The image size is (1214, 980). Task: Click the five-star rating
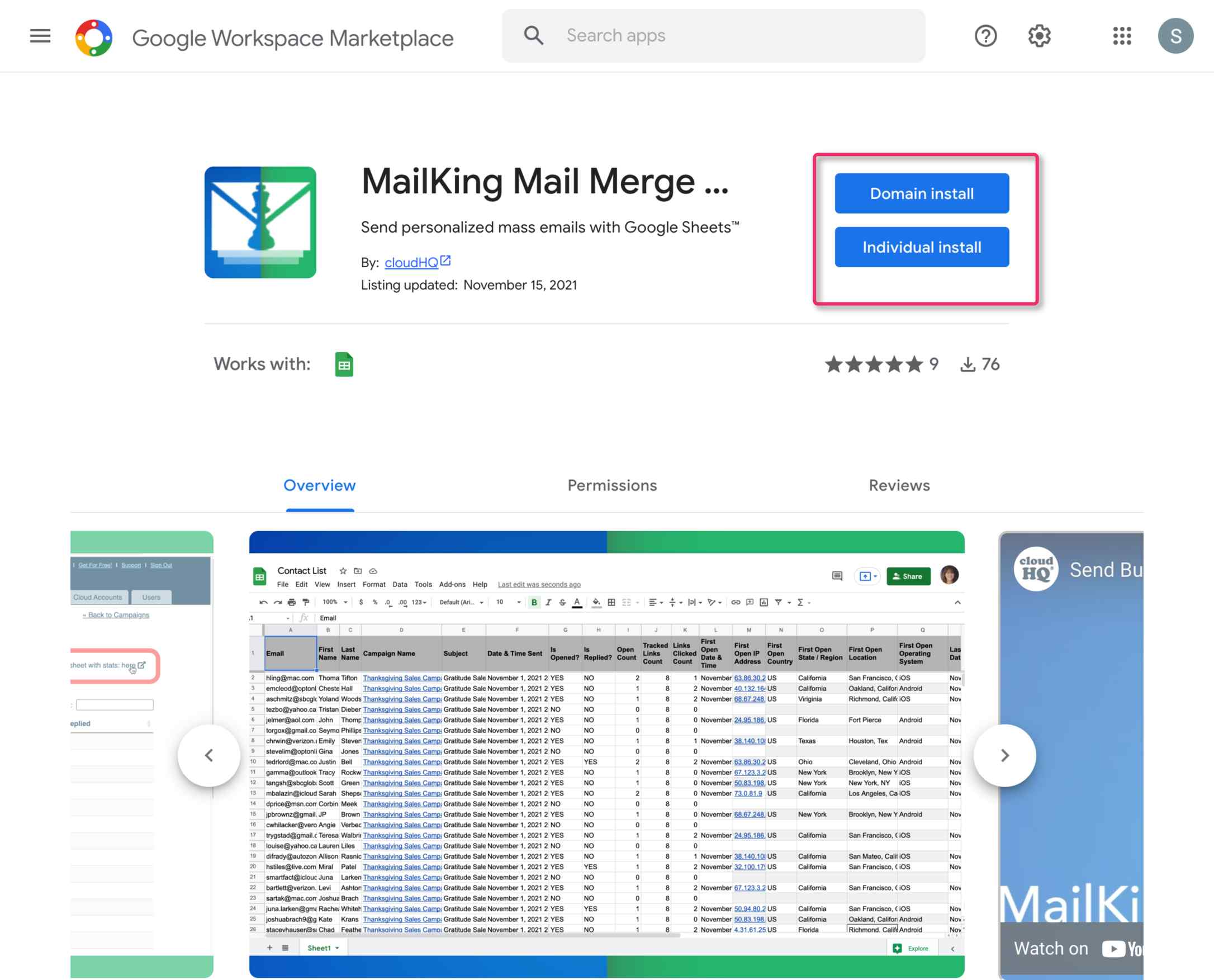coord(874,364)
